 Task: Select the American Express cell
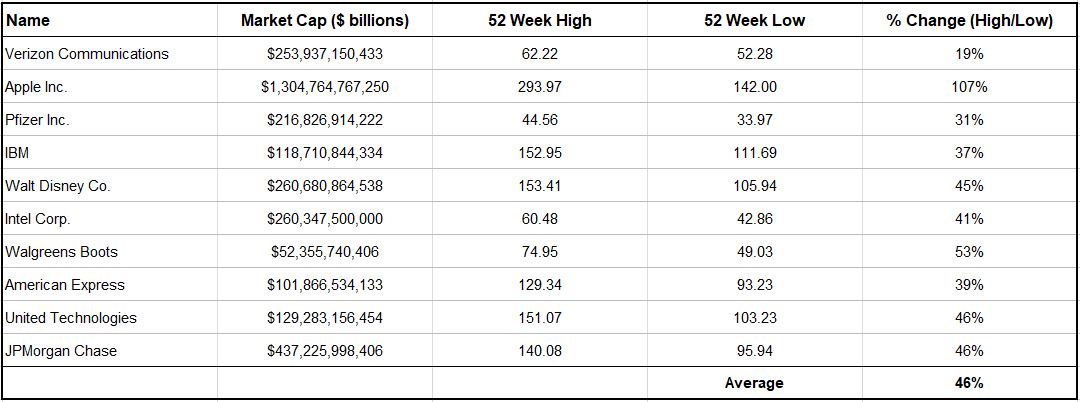65,285
